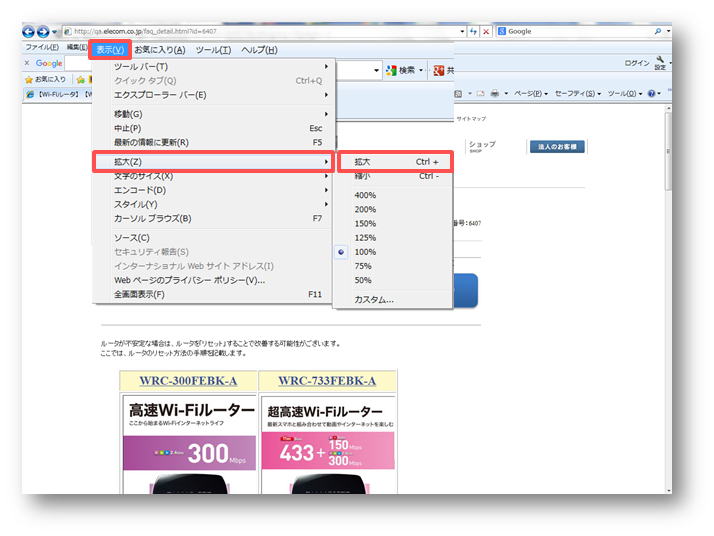Screen dimensions: 714x536
Task: Choose カスタム... custom zoom option
Action: pos(394,300)
